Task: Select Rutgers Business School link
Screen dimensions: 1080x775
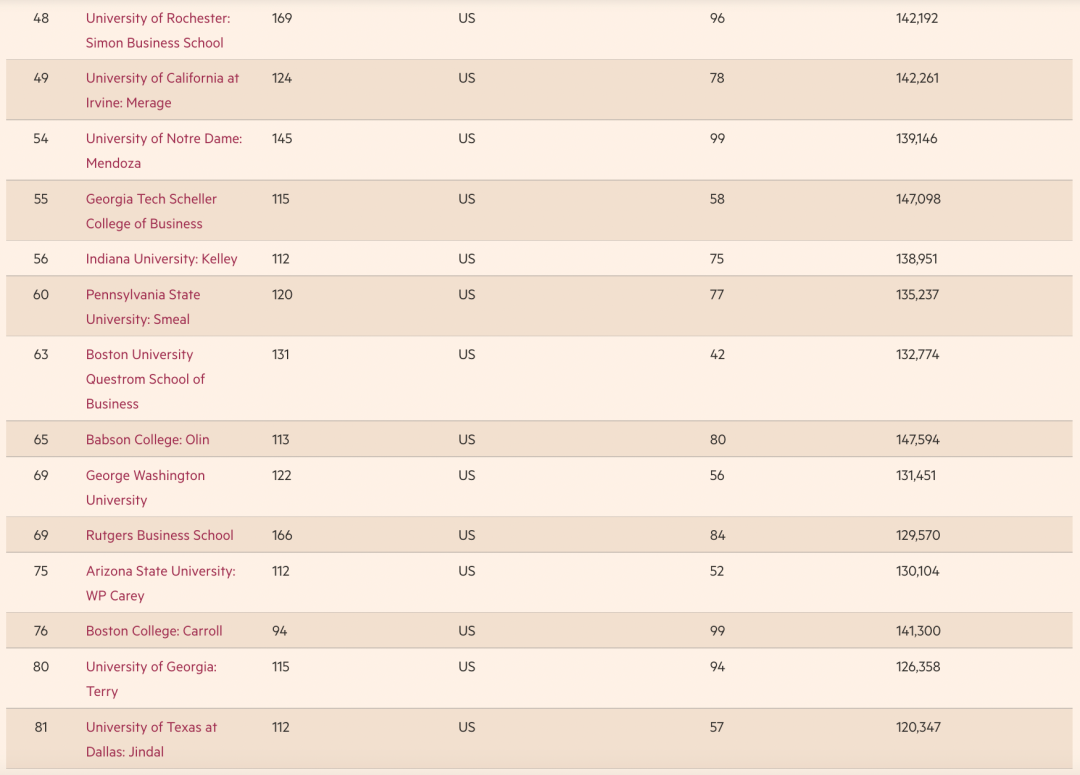Action: coord(159,536)
